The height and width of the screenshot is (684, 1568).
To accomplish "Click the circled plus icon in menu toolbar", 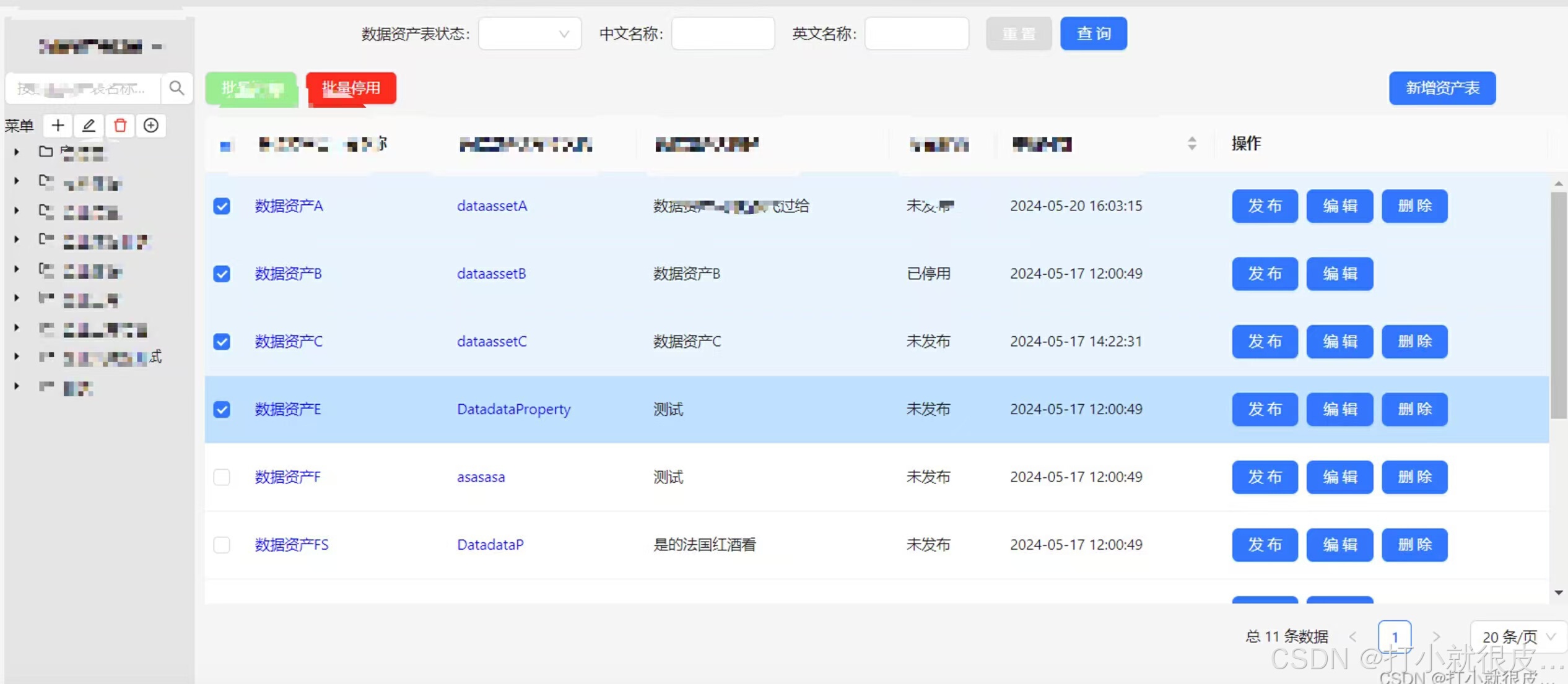I will pos(150,126).
